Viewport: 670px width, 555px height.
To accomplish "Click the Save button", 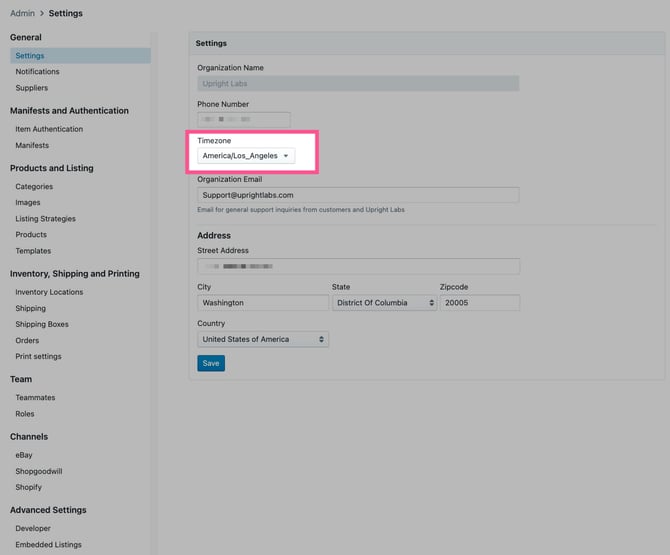I will [x=211, y=364].
